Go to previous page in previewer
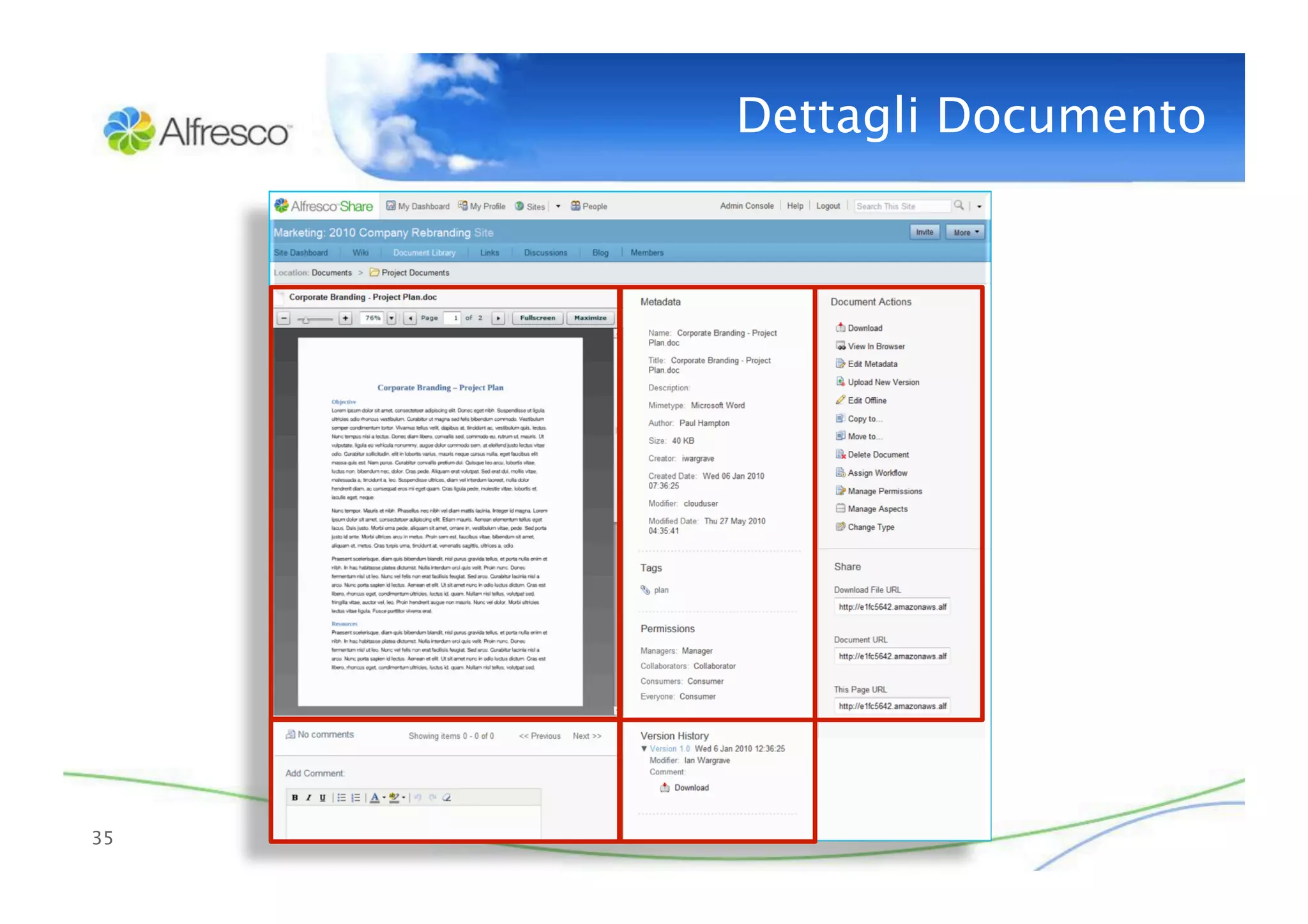The height and width of the screenshot is (924, 1308). tap(410, 318)
